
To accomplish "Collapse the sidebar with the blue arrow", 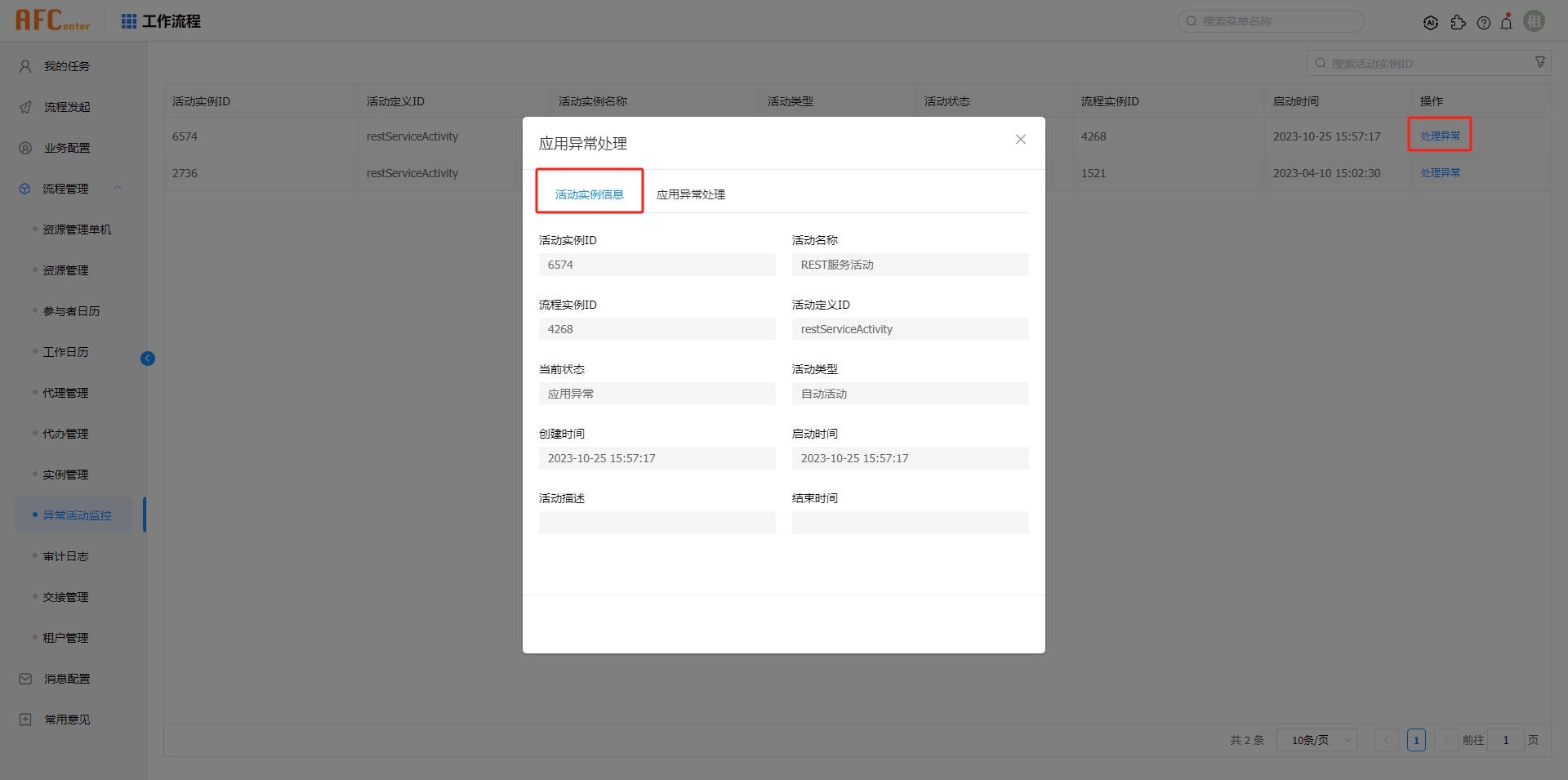I will (148, 359).
